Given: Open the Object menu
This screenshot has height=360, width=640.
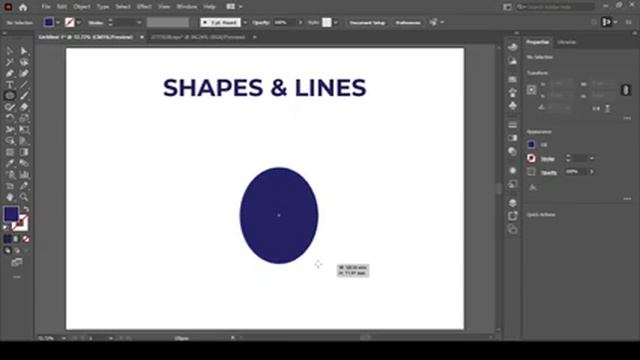Looking at the screenshot, I should (x=82, y=7).
